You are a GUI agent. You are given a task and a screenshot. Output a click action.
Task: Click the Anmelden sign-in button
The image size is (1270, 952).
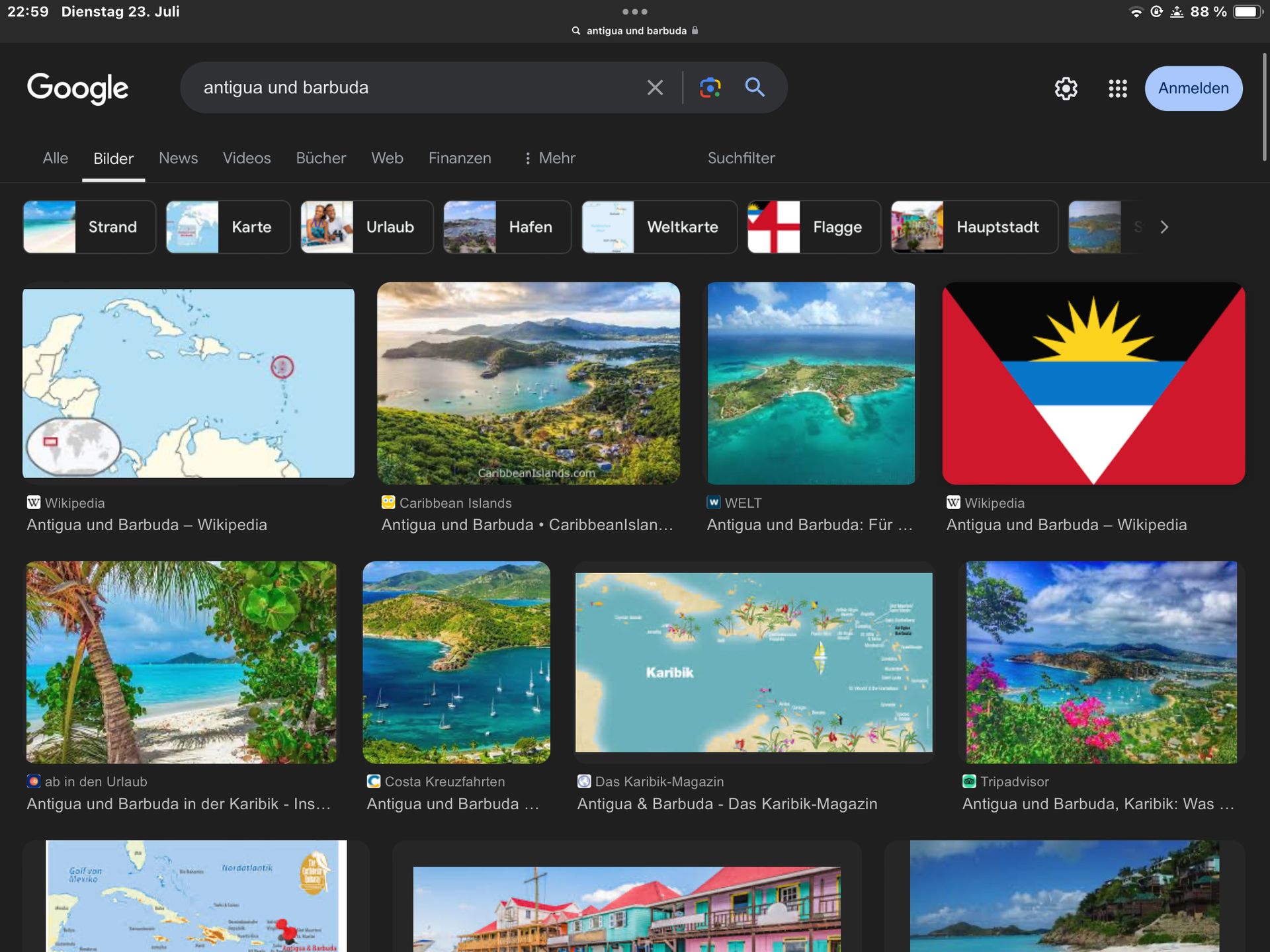click(1193, 88)
